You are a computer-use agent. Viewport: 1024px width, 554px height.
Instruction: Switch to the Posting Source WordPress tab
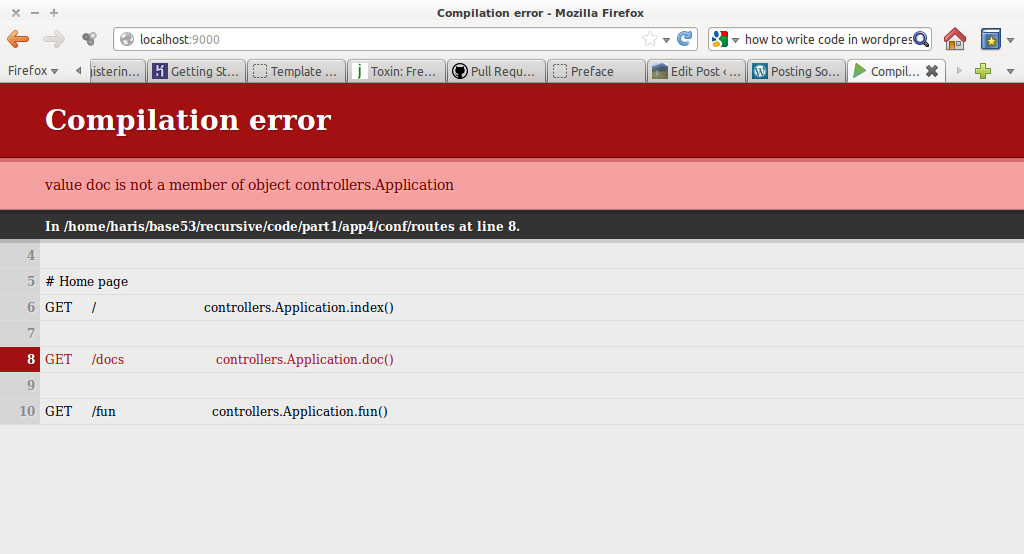click(x=796, y=71)
